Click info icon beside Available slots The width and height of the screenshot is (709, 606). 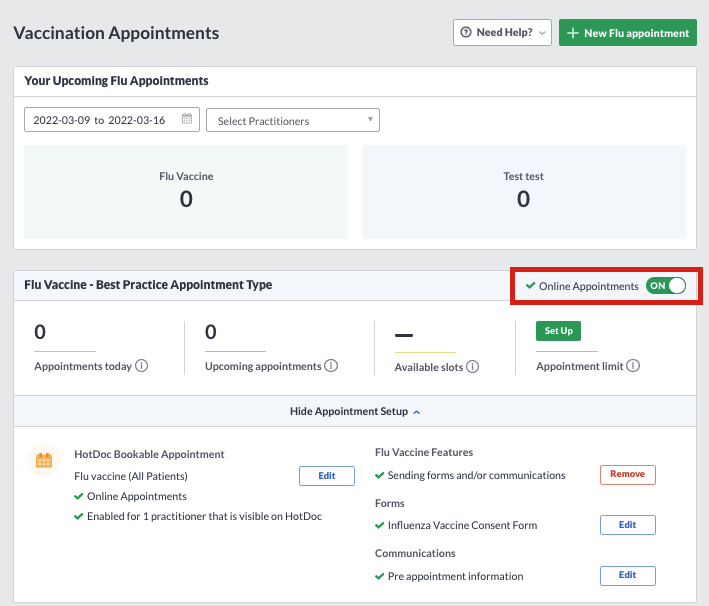pos(473,366)
